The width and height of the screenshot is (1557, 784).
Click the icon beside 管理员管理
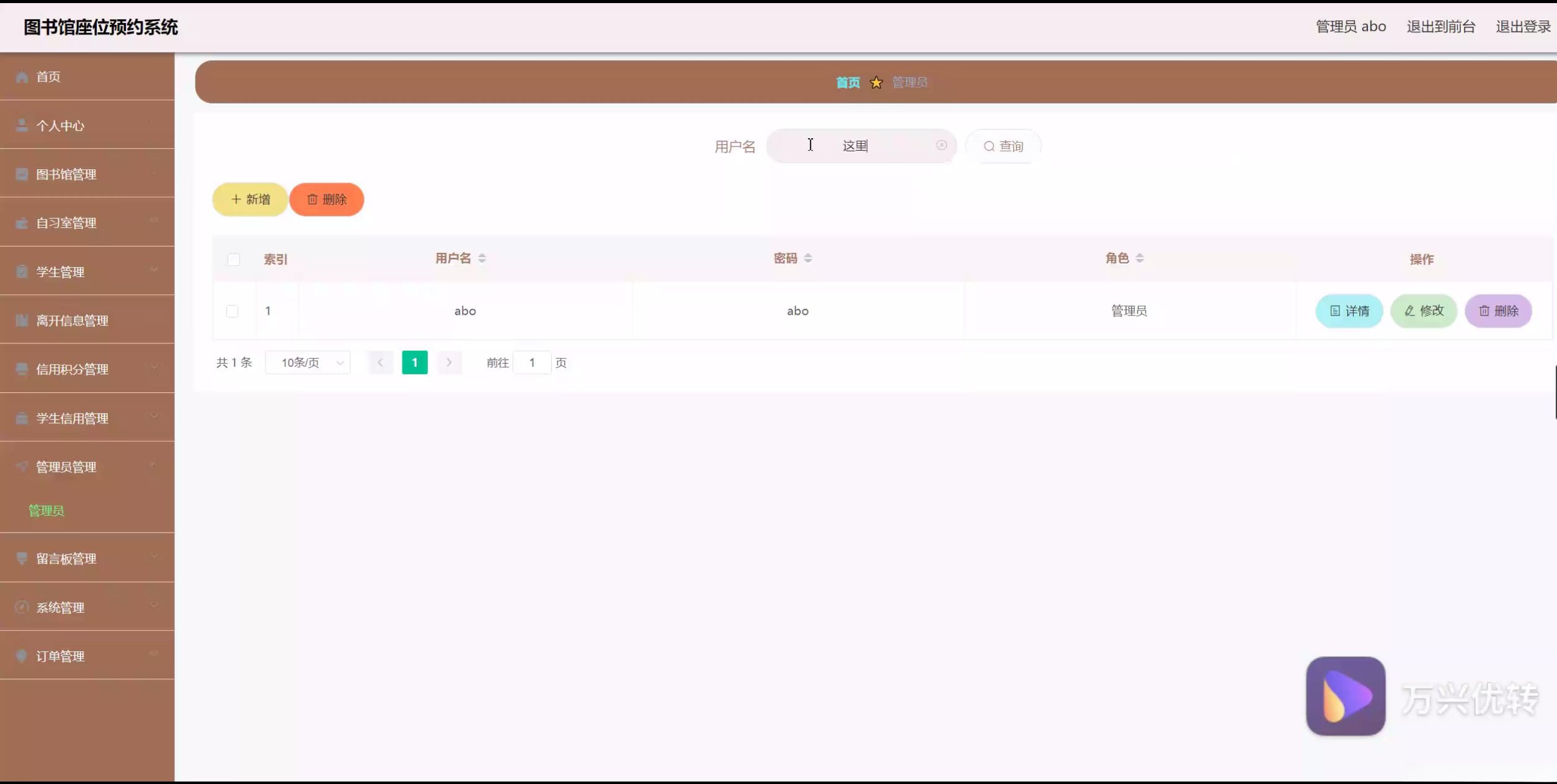pos(22,467)
